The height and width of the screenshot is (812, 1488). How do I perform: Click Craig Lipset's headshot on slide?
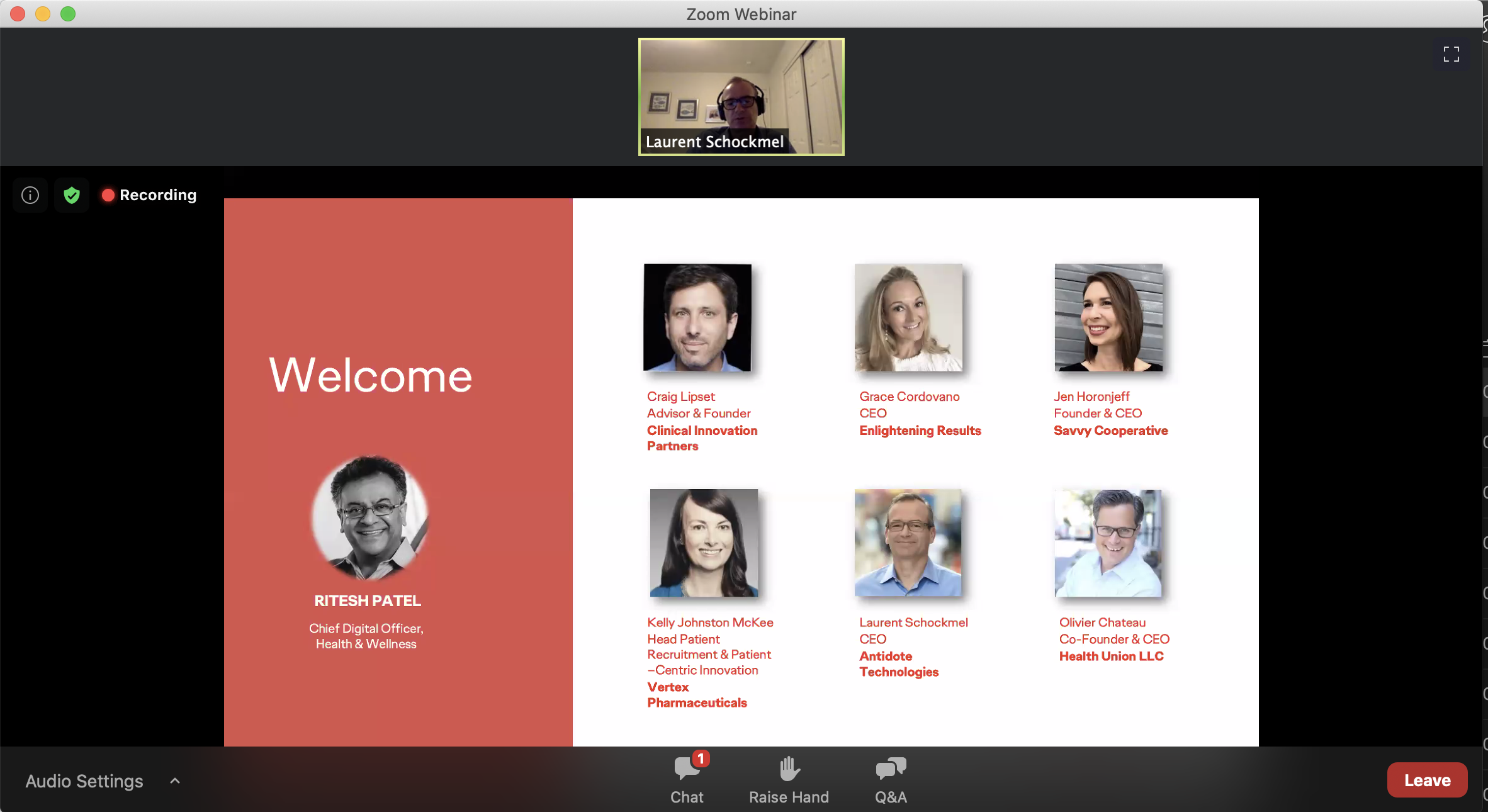coord(697,317)
